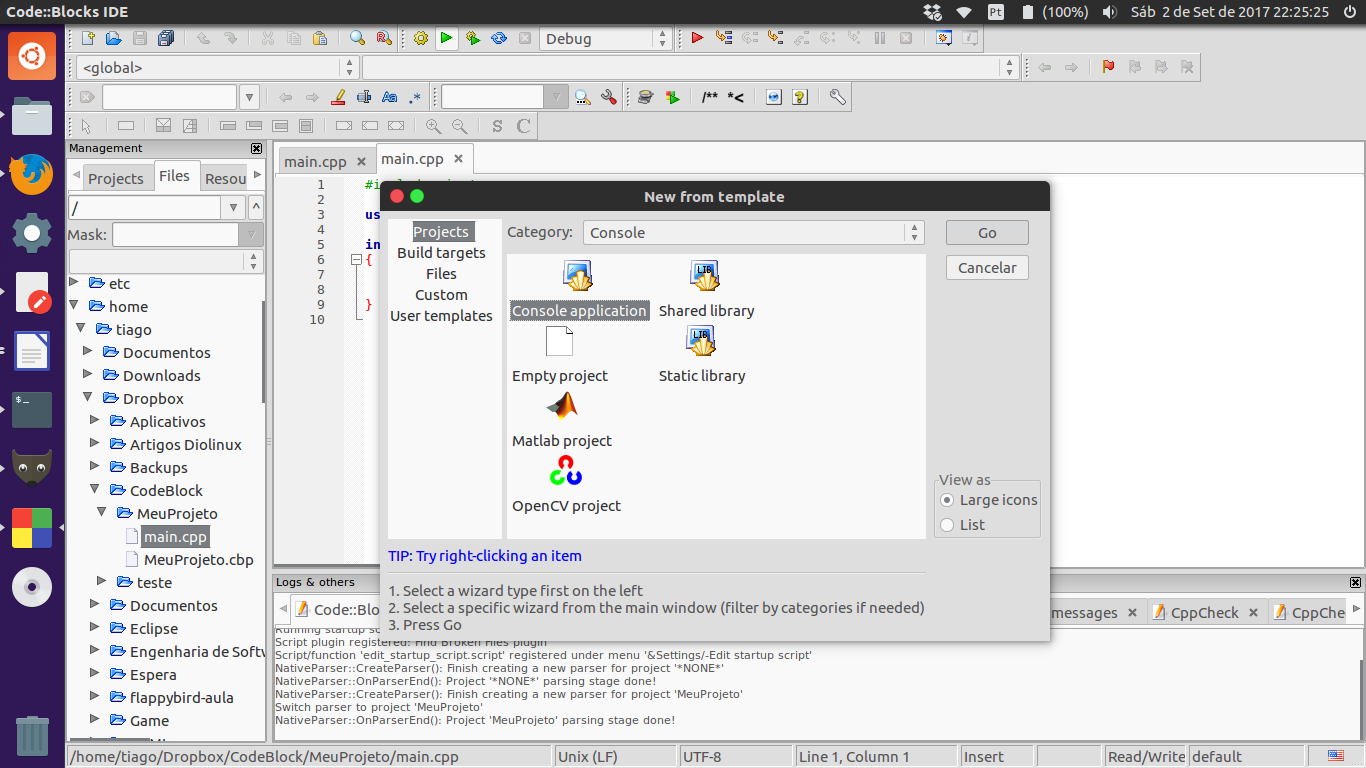1366x768 pixels.
Task: Open the Mask dropdown in Files panel
Action: 252,235
